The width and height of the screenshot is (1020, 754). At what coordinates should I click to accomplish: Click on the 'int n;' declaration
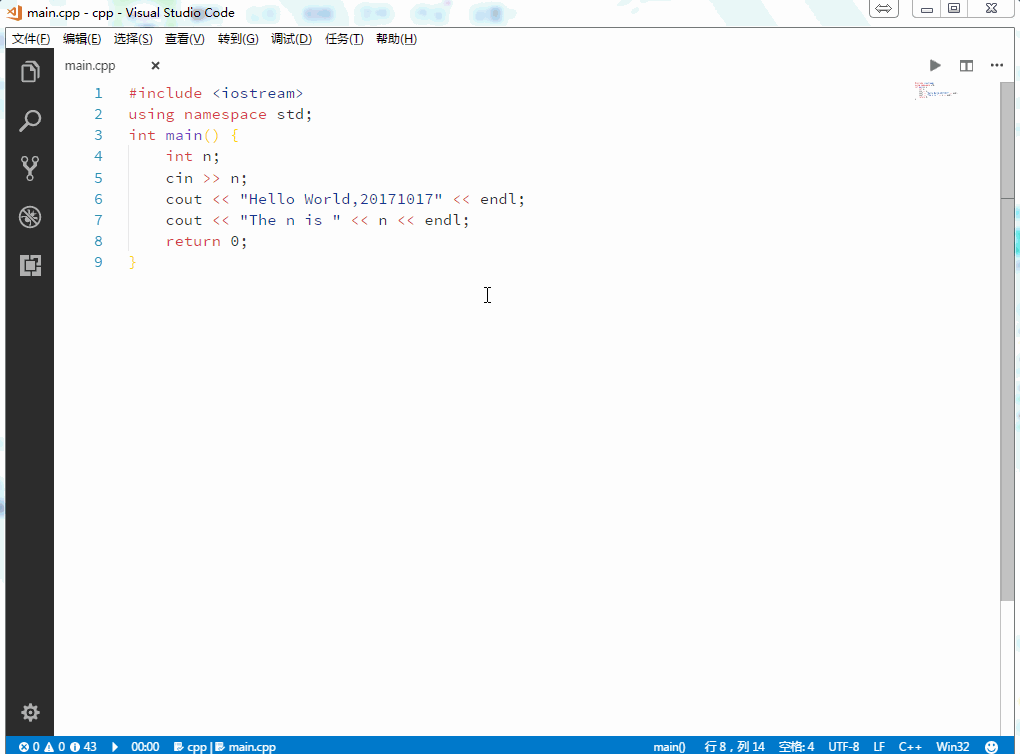click(x=193, y=156)
